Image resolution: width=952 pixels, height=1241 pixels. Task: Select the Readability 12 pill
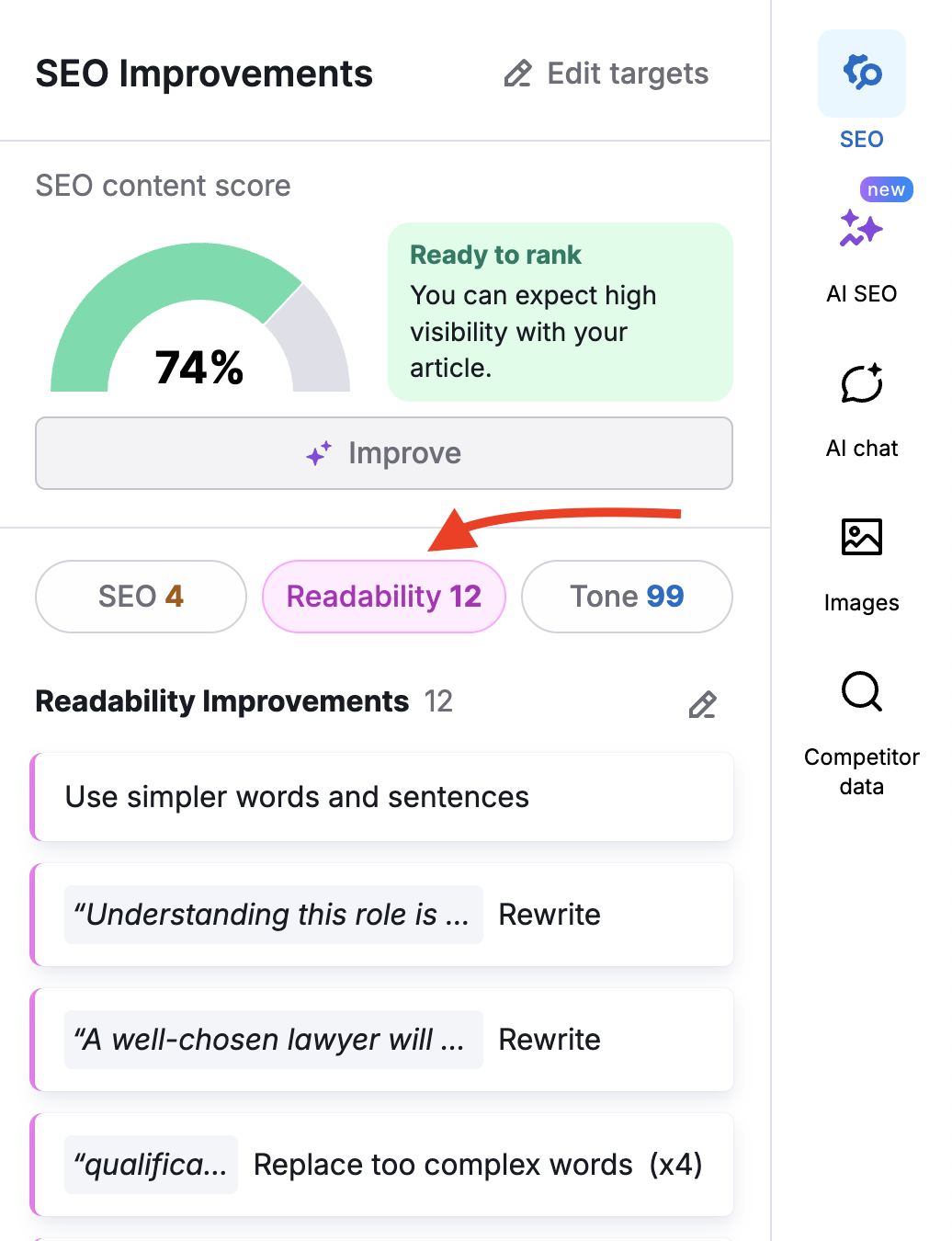click(x=383, y=597)
